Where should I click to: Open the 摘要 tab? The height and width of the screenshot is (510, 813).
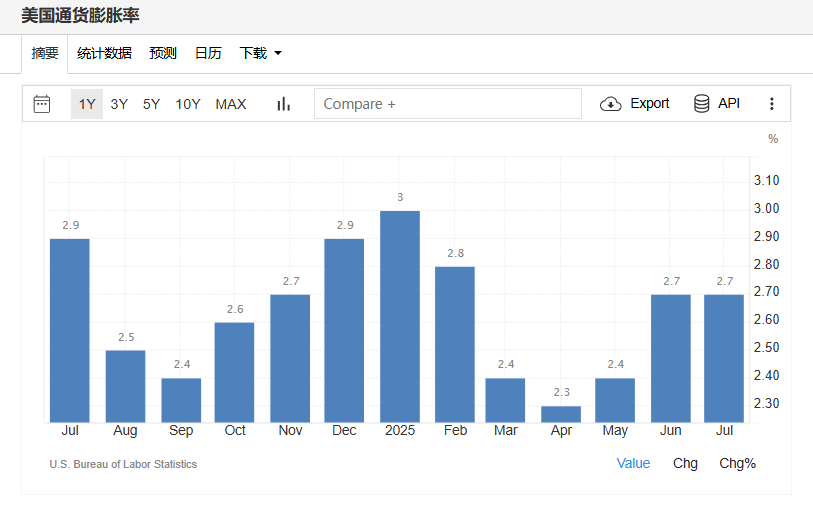click(45, 53)
